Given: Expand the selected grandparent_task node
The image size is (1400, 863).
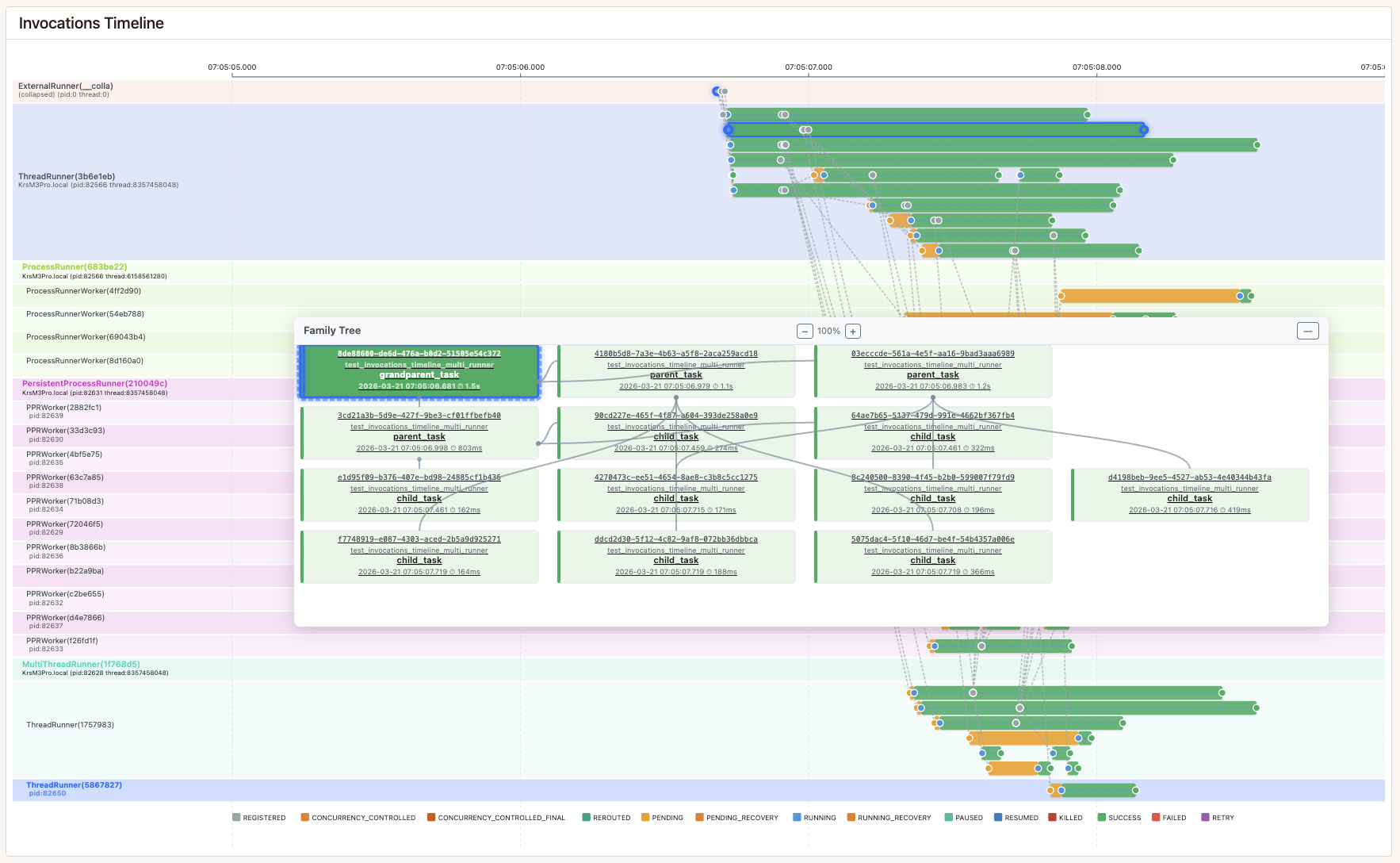Looking at the screenshot, I should (x=419, y=371).
